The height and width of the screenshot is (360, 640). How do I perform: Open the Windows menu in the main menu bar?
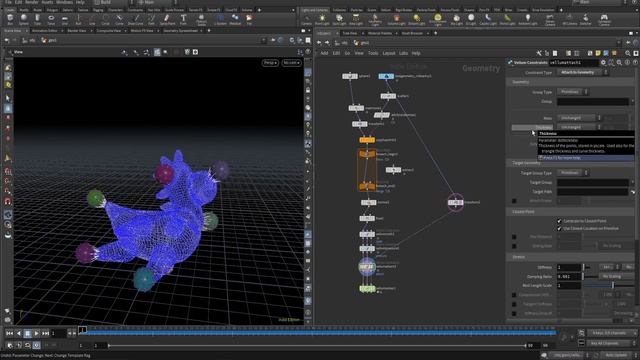[x=64, y=2]
